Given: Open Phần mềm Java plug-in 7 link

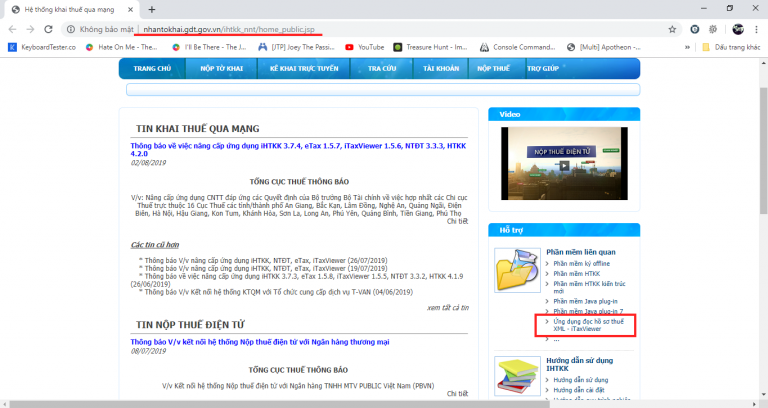Looking at the screenshot, I should [x=588, y=312].
